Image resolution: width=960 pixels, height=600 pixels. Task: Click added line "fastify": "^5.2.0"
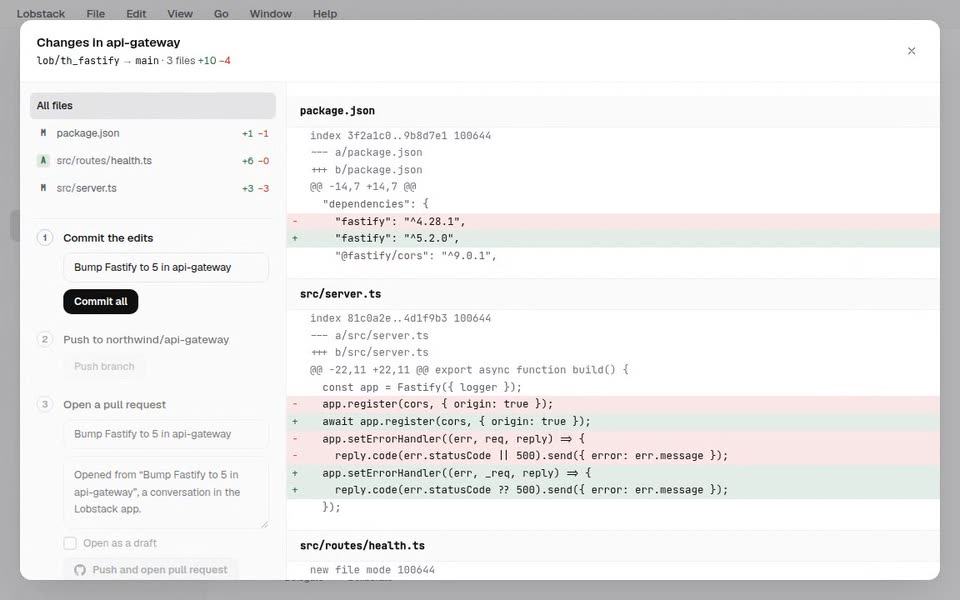(613, 238)
